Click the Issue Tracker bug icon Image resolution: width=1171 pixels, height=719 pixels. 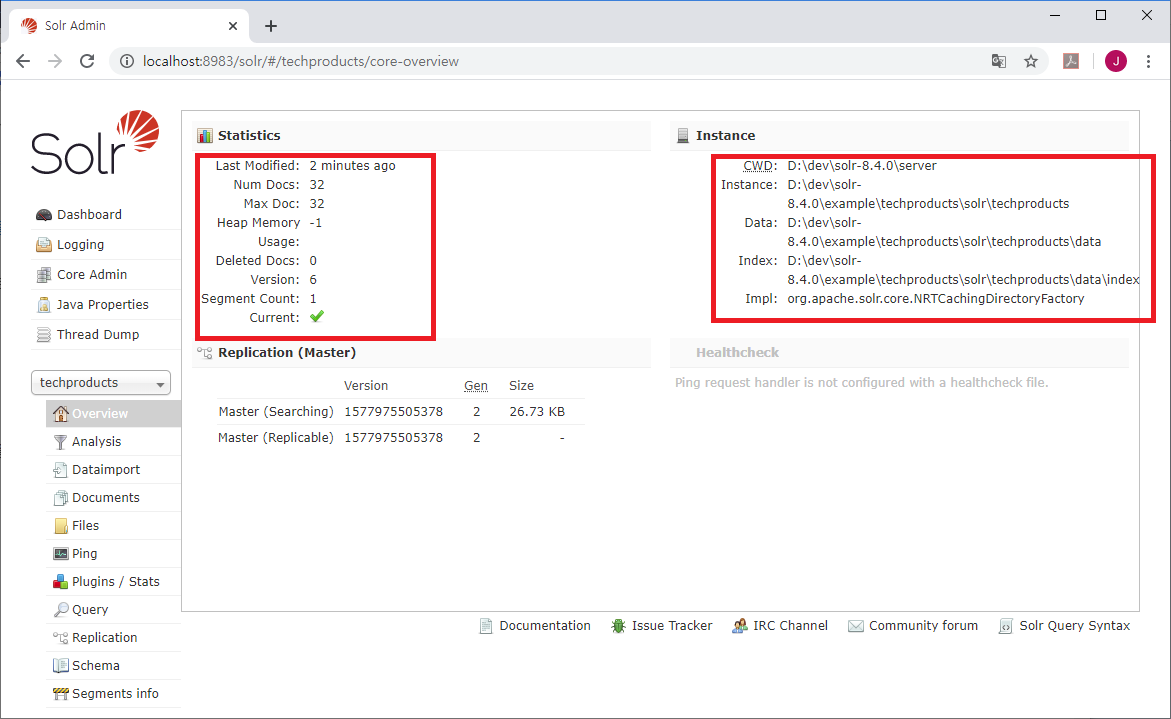(618, 626)
